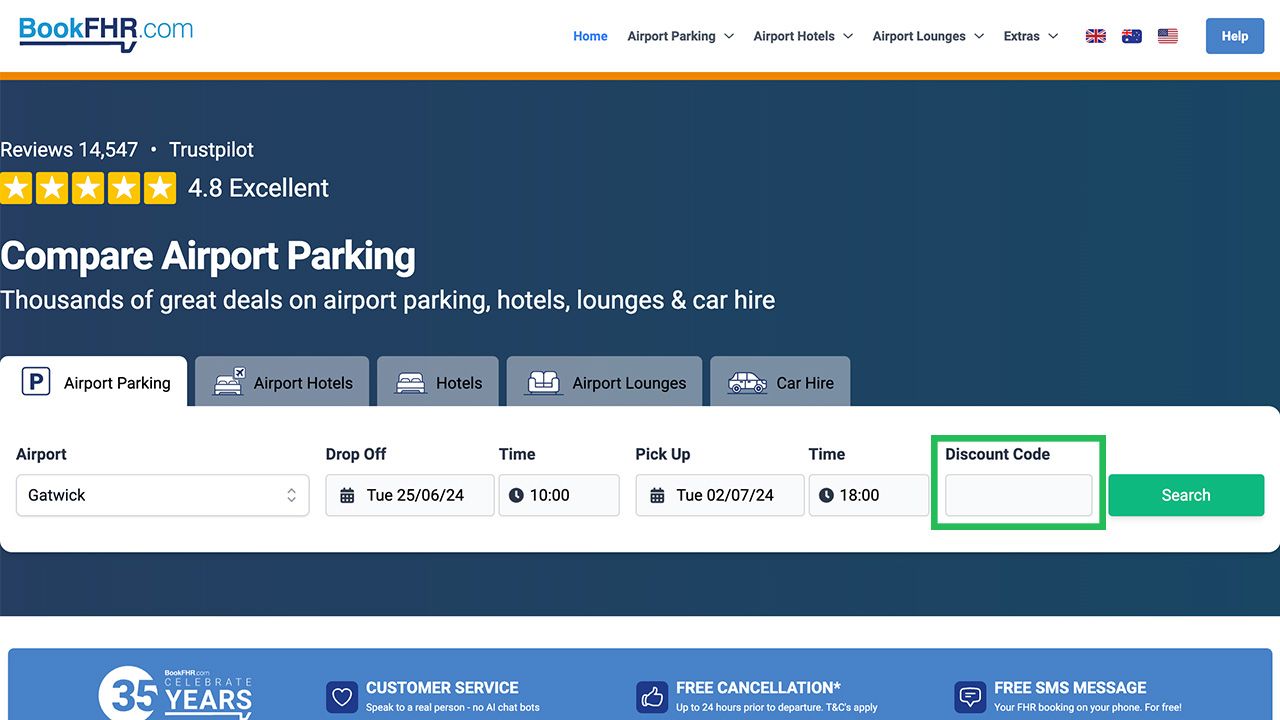Expand the Airport Parking navigation menu

click(x=681, y=36)
